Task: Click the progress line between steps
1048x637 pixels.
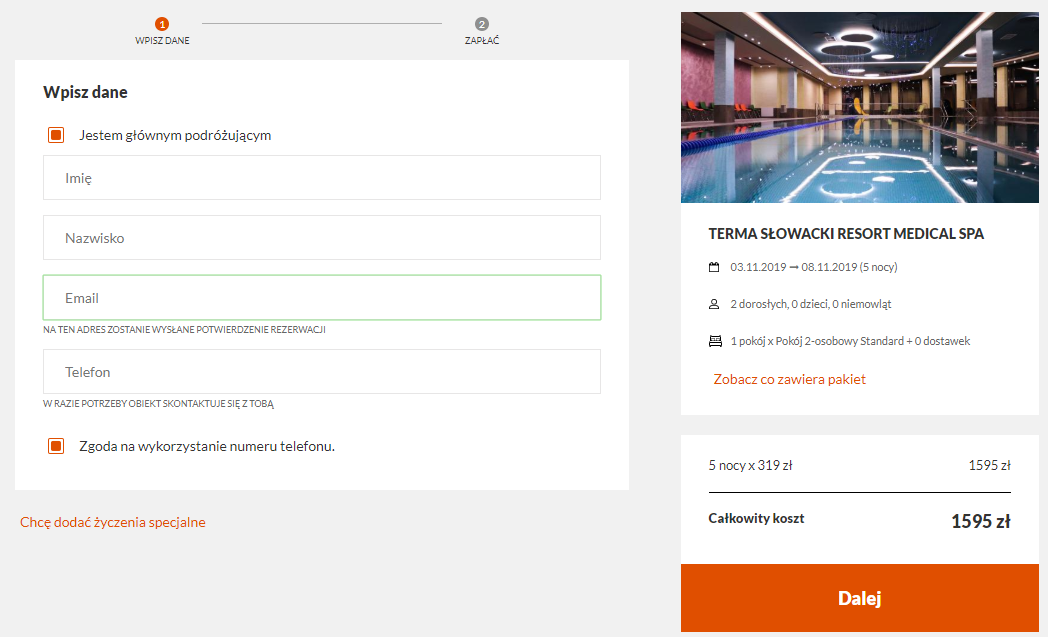Action: [322, 23]
